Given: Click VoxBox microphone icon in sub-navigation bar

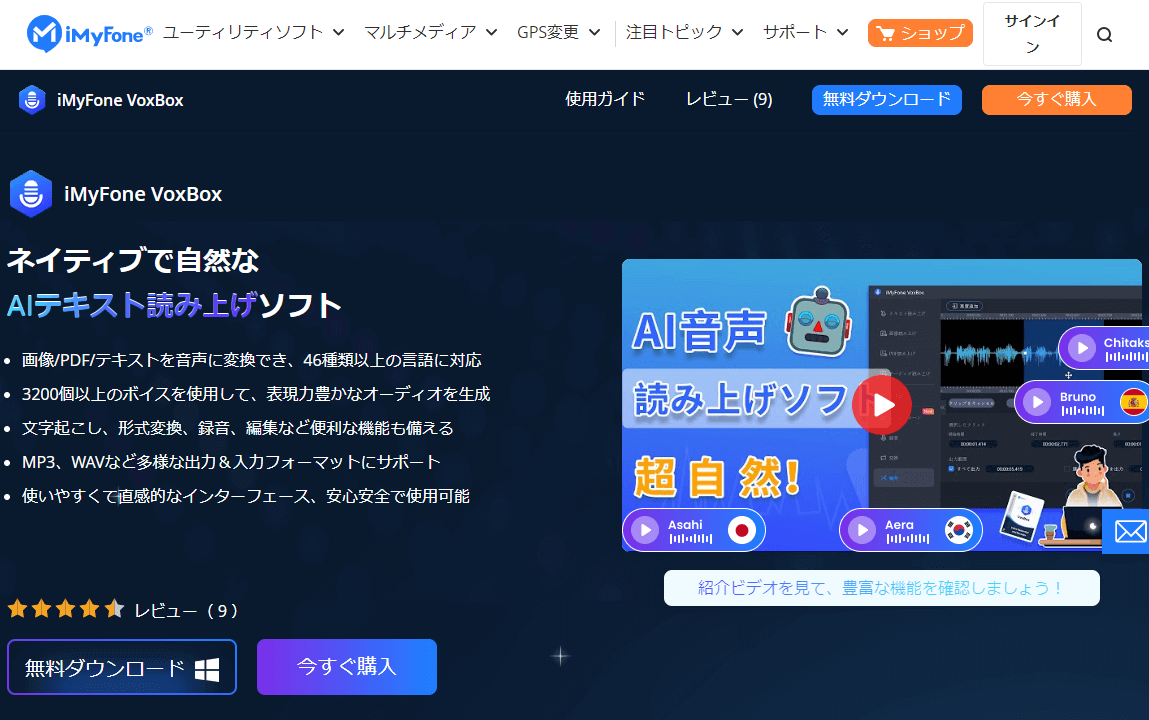Looking at the screenshot, I should tap(32, 100).
